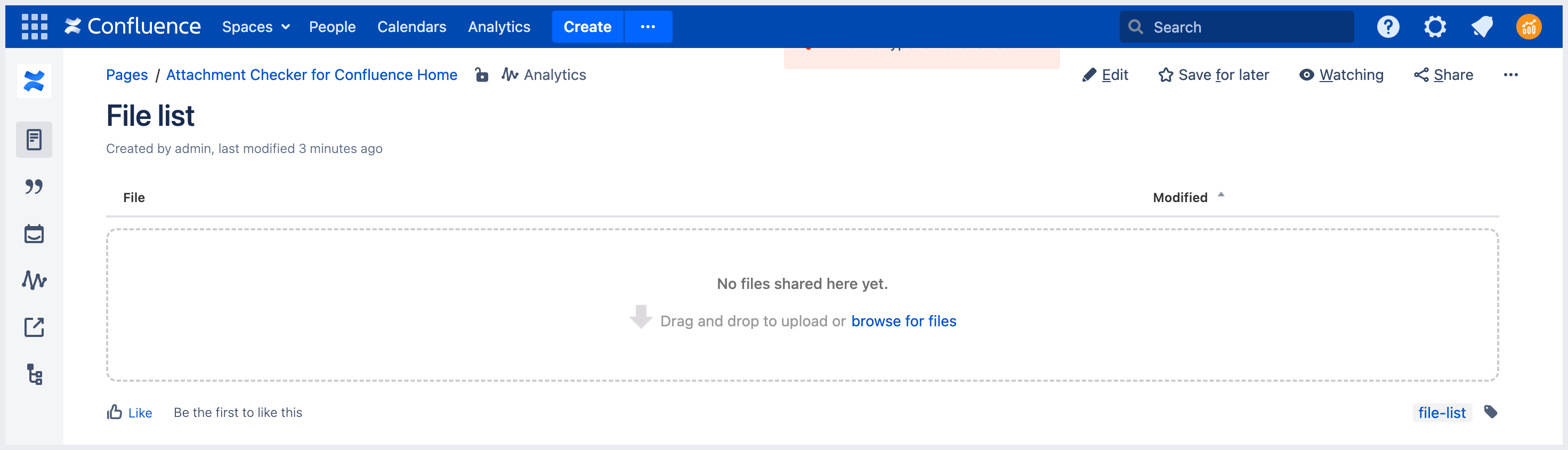Image resolution: width=1568 pixels, height=450 pixels.
Task: Open the Analytics icon in sidebar
Action: click(34, 280)
